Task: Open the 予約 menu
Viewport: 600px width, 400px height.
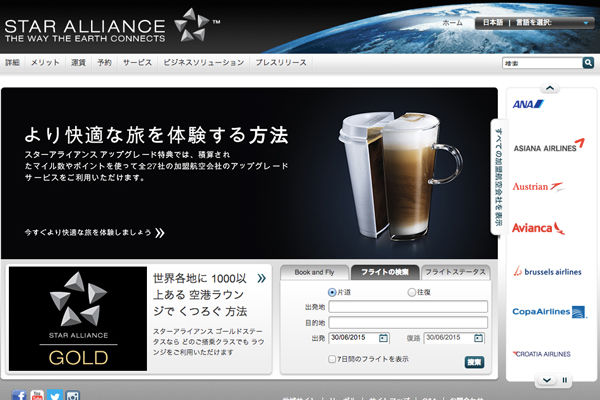Action: [104, 62]
